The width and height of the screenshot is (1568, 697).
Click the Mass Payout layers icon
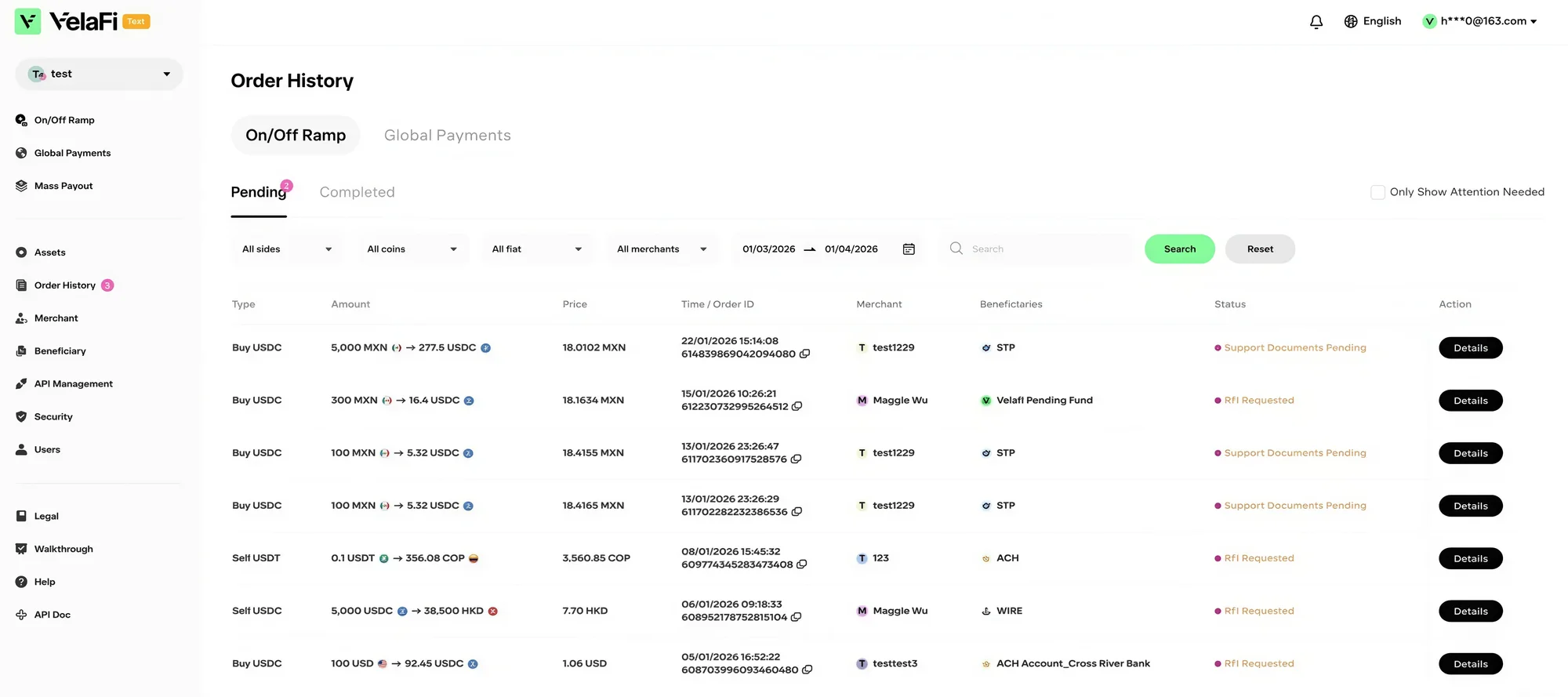[x=21, y=186]
